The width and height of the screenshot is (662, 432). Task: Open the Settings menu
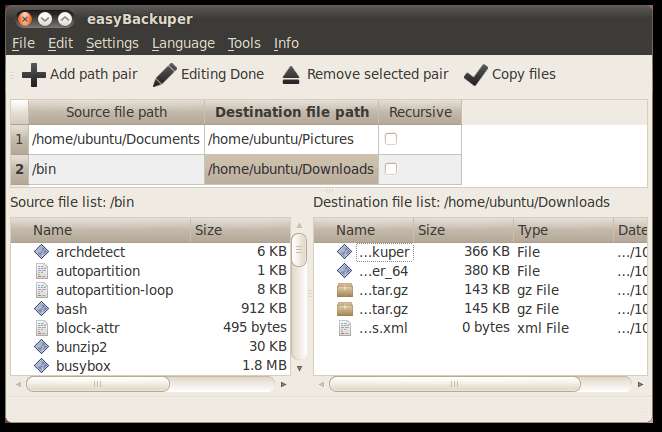coord(112,43)
